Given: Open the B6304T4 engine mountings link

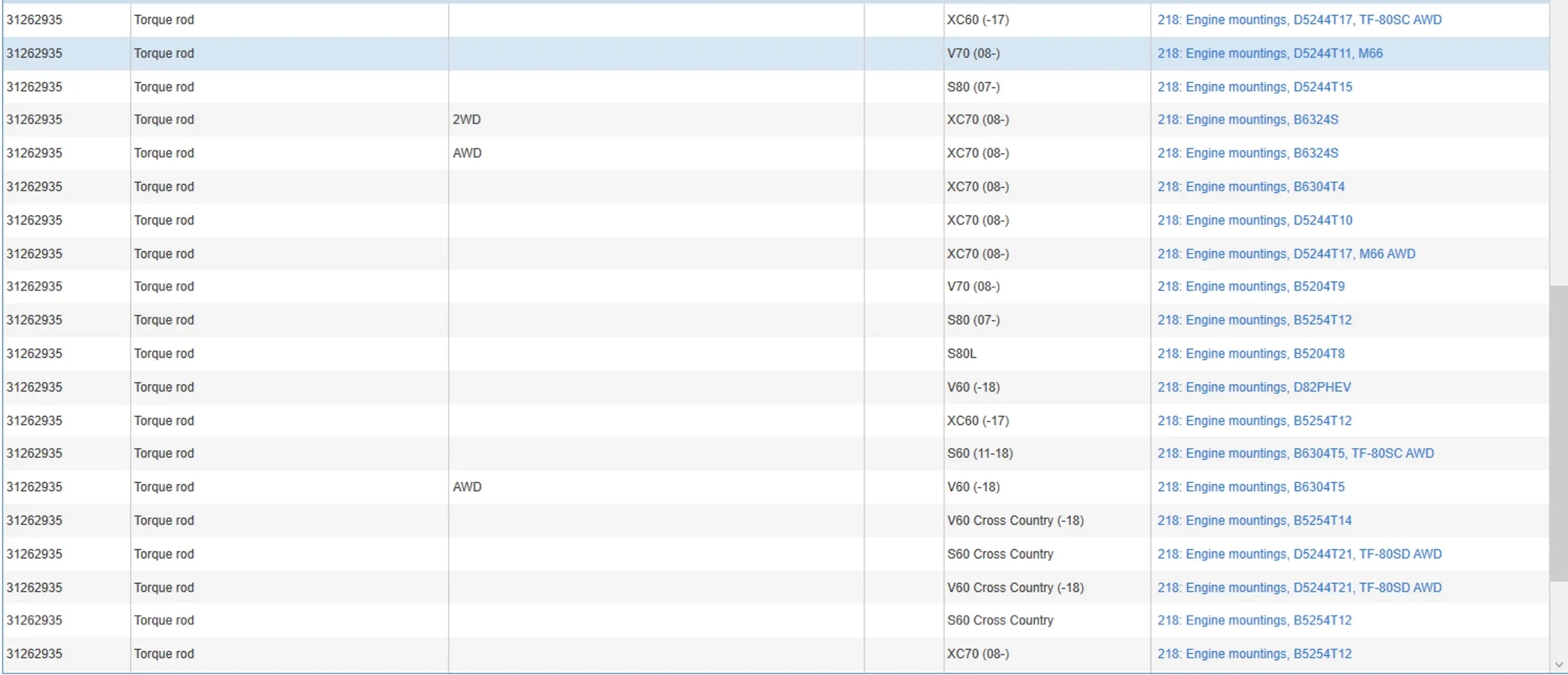Looking at the screenshot, I should point(1251,187).
